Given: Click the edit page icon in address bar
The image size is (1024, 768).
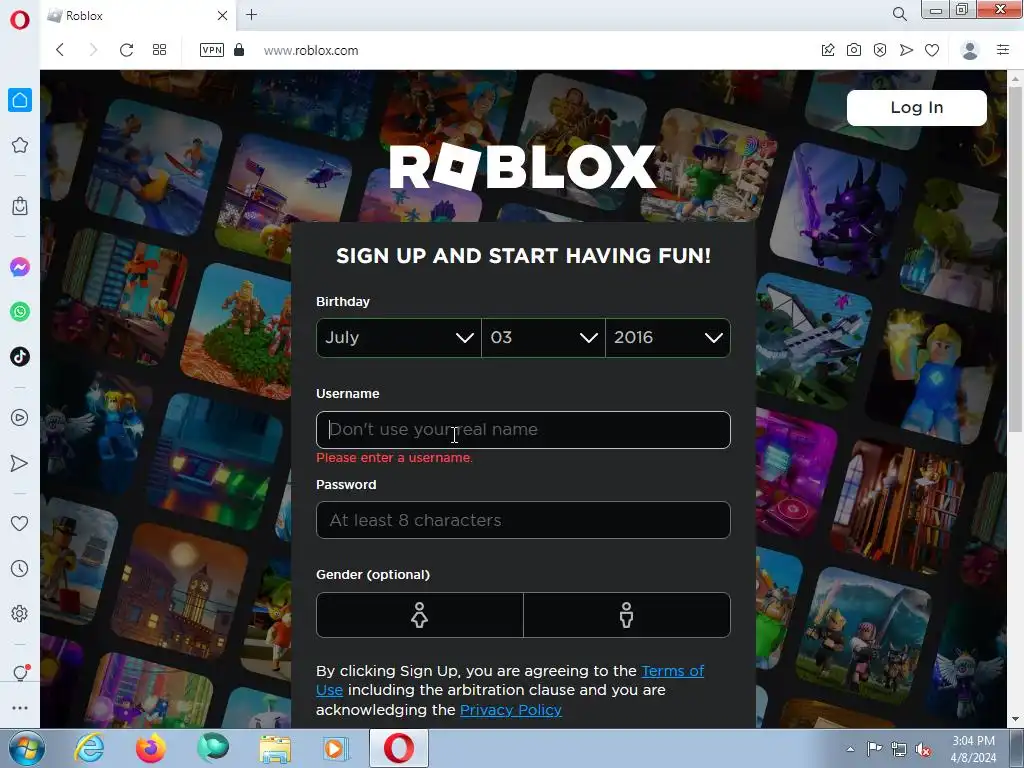Looking at the screenshot, I should (x=828, y=50).
